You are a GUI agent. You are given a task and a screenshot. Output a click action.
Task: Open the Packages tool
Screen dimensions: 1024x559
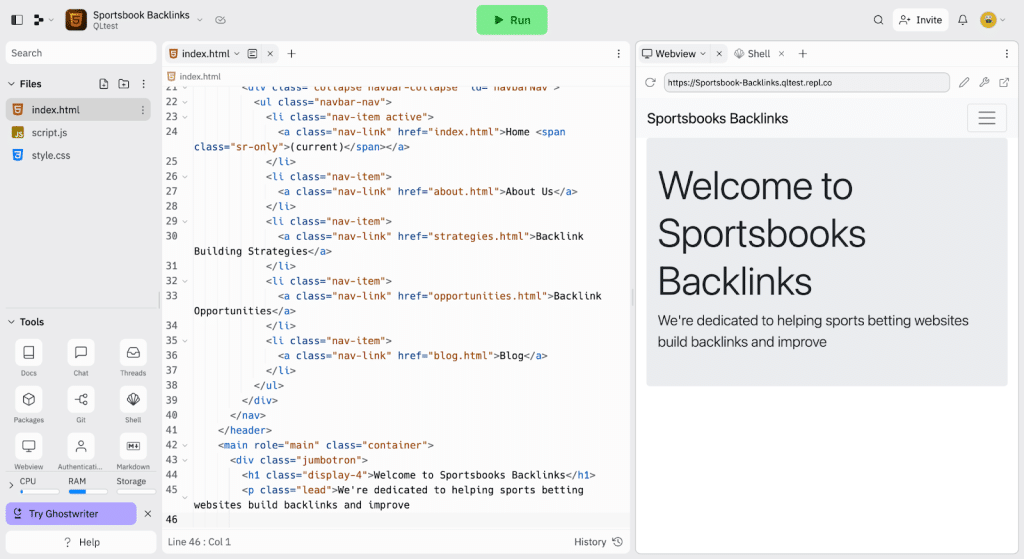click(x=28, y=400)
